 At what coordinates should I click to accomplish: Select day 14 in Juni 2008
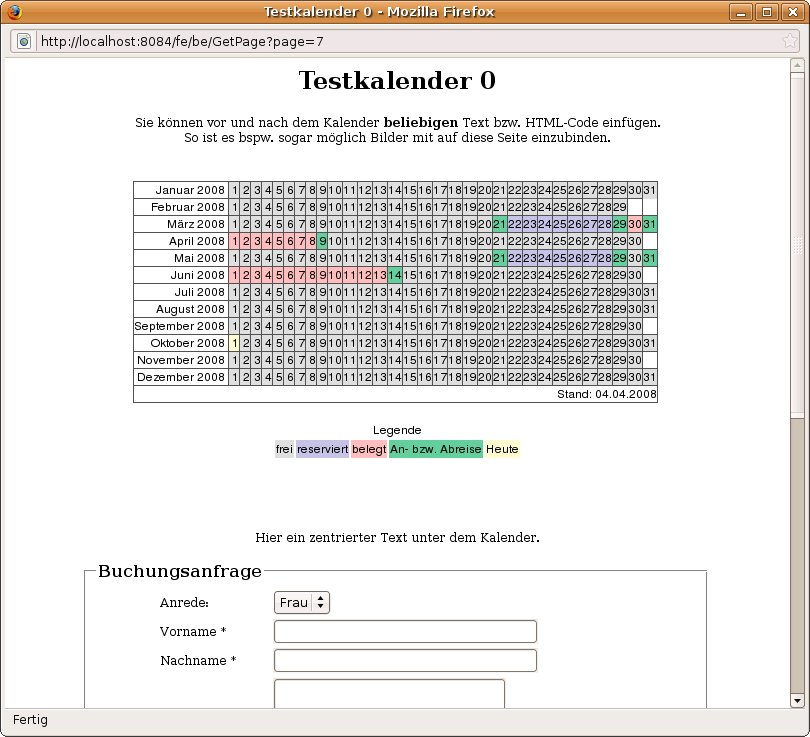tap(395, 275)
